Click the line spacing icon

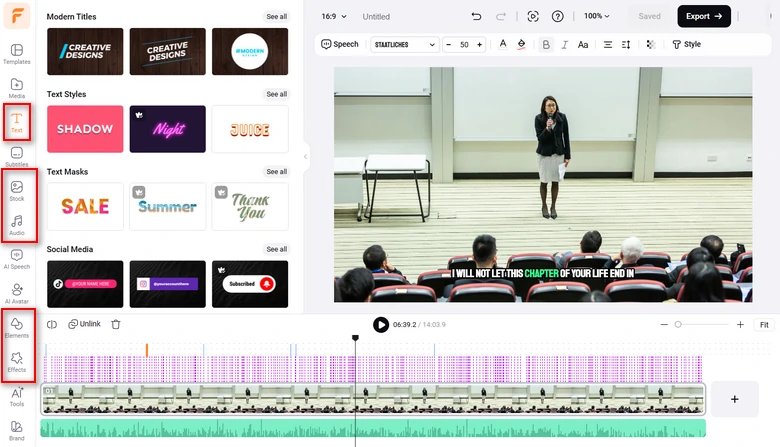[626, 45]
